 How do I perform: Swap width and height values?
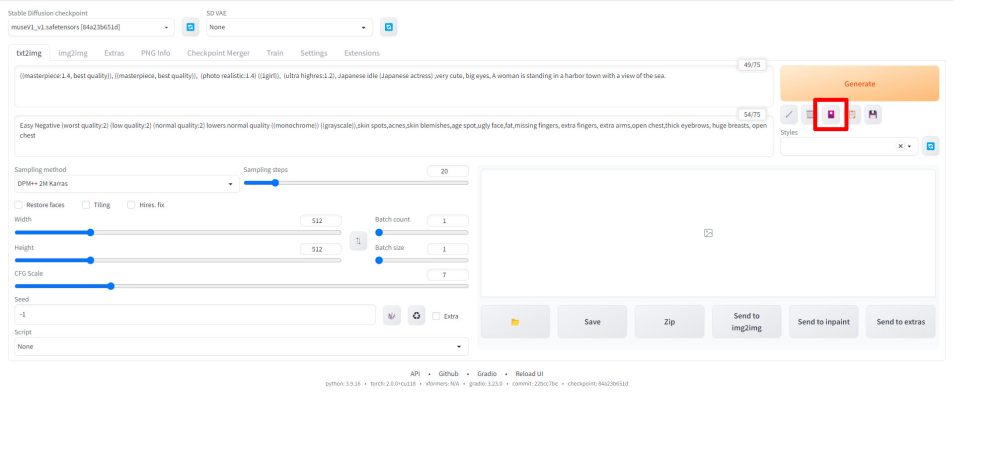[358, 241]
